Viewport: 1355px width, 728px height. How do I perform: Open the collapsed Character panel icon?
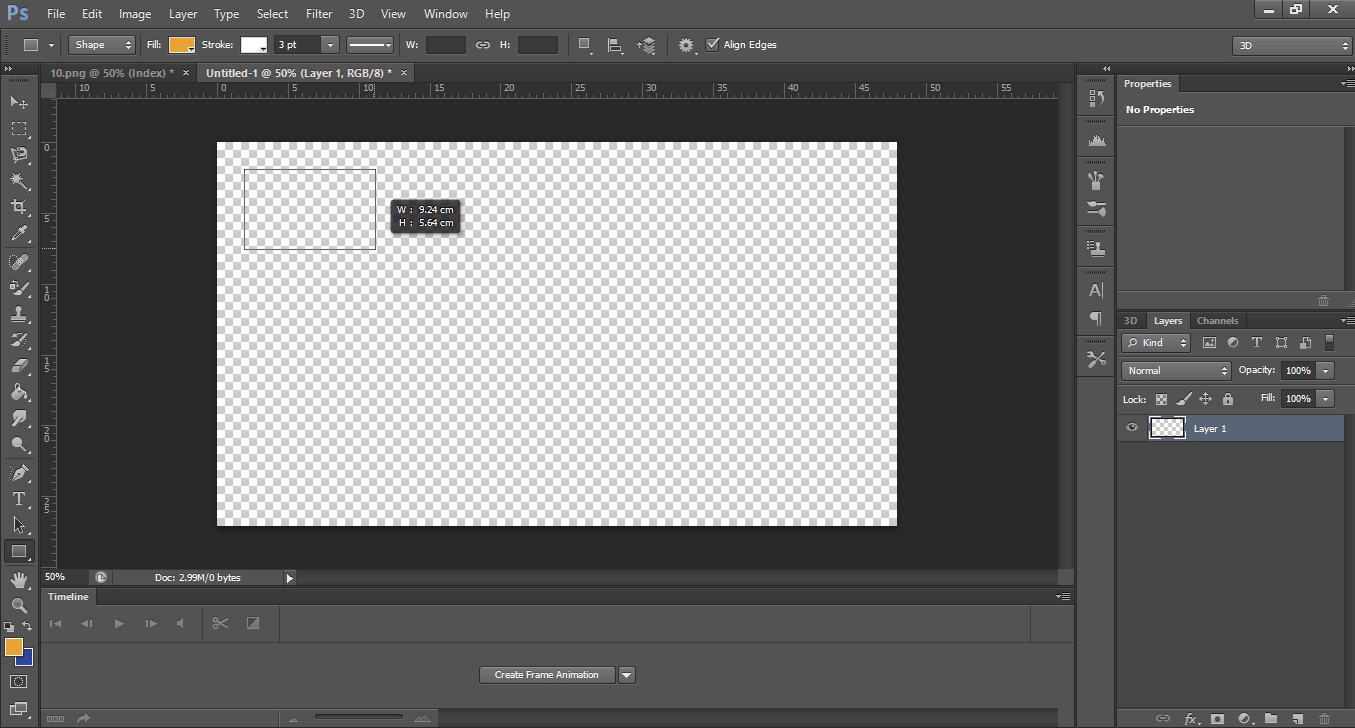point(1096,290)
